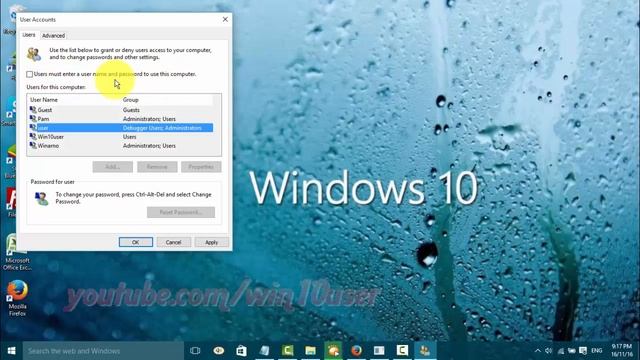The image size is (640, 360).
Task: Click the password section user icon
Action: 41,198
